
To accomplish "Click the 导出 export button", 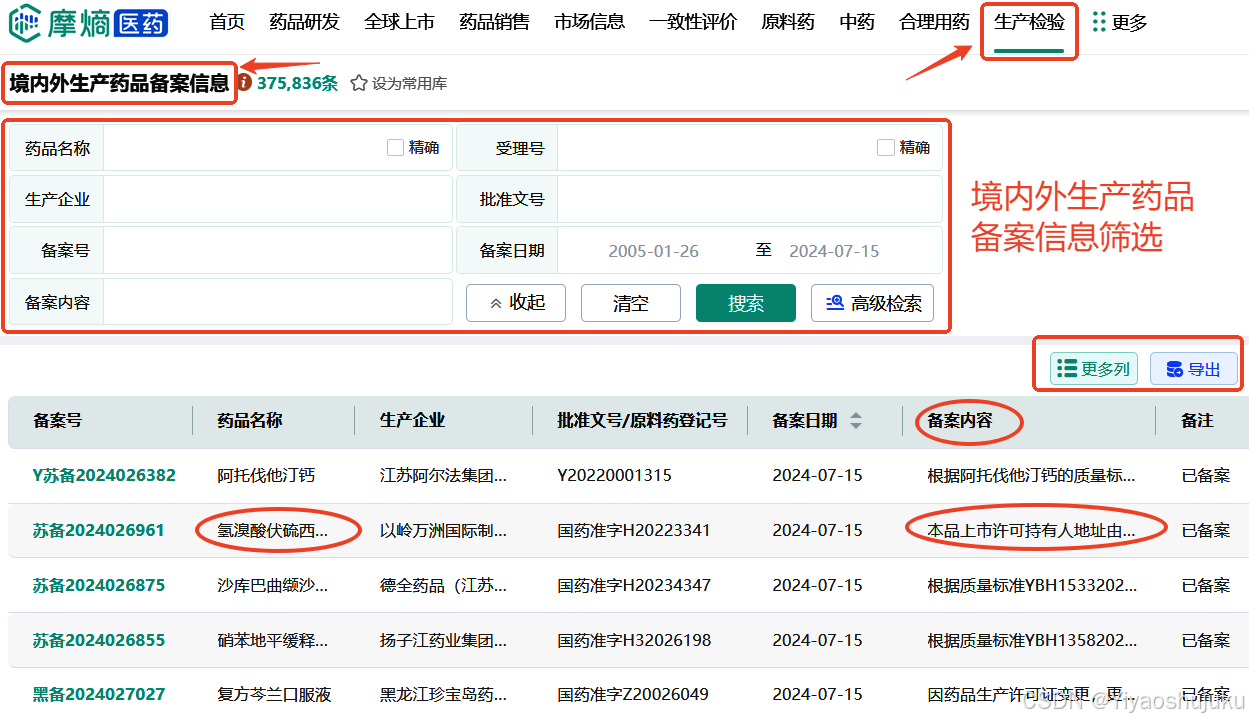I will [x=1194, y=369].
